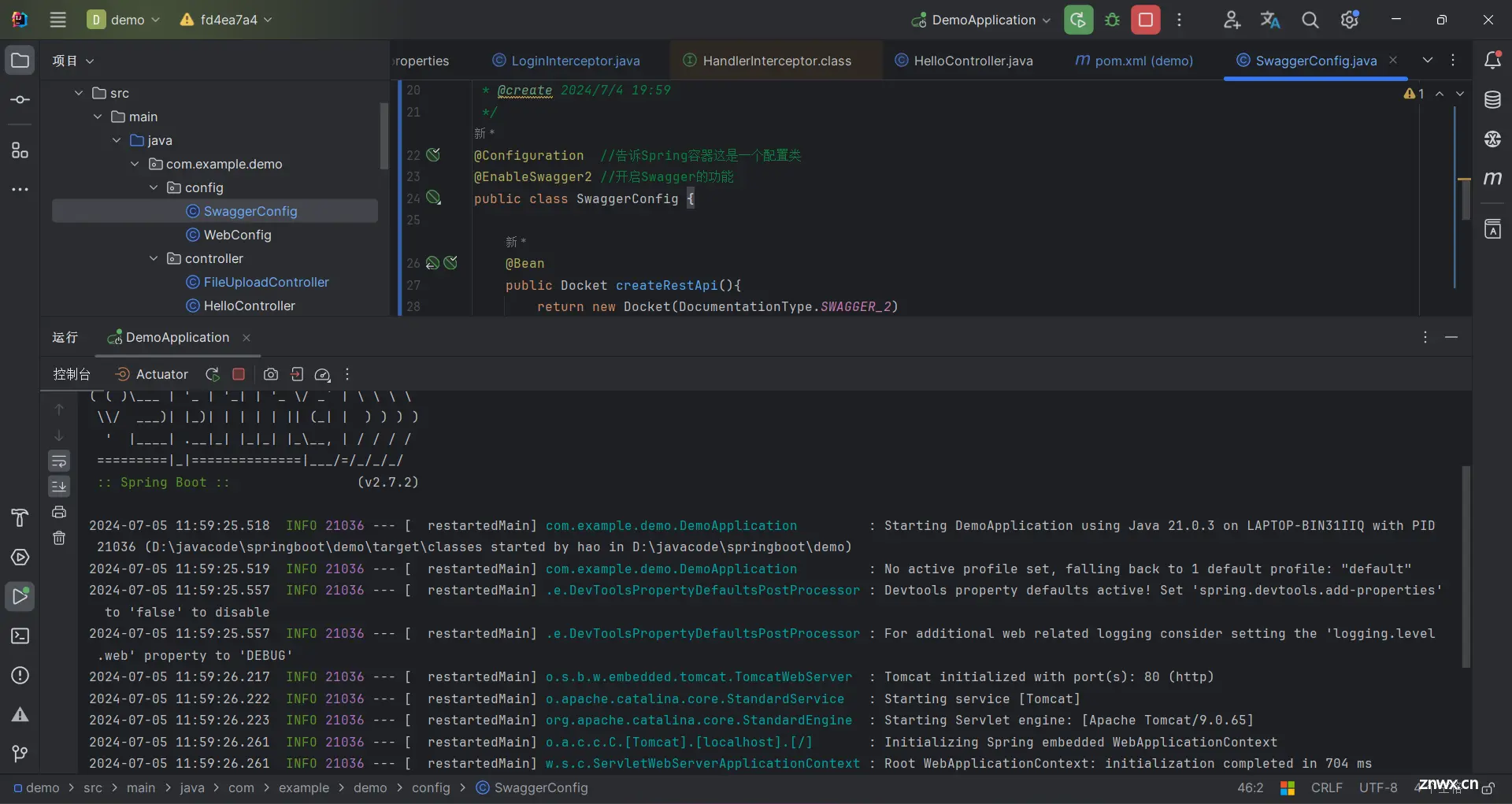Open the 项目 view dropdown

(72, 61)
